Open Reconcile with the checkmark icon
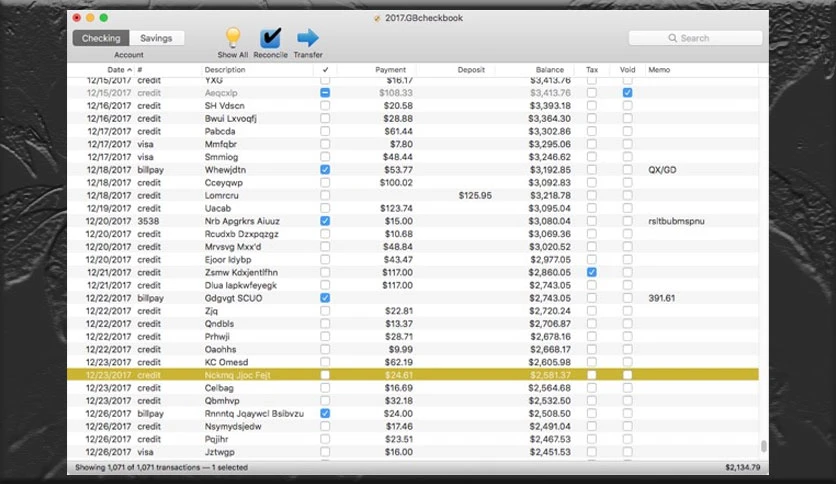Viewport: 836px width, 484px height. 270,38
